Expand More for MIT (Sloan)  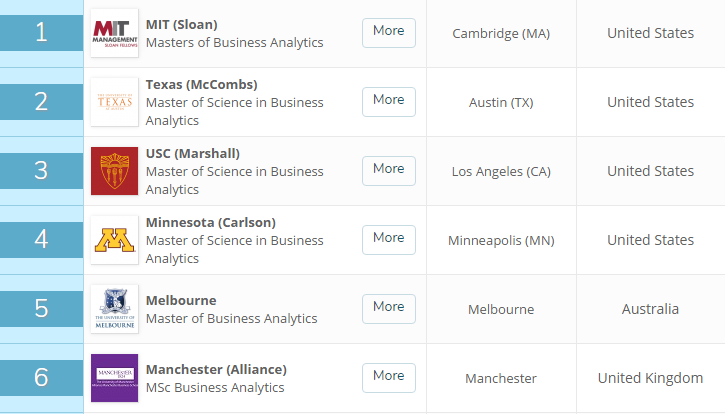(388, 32)
